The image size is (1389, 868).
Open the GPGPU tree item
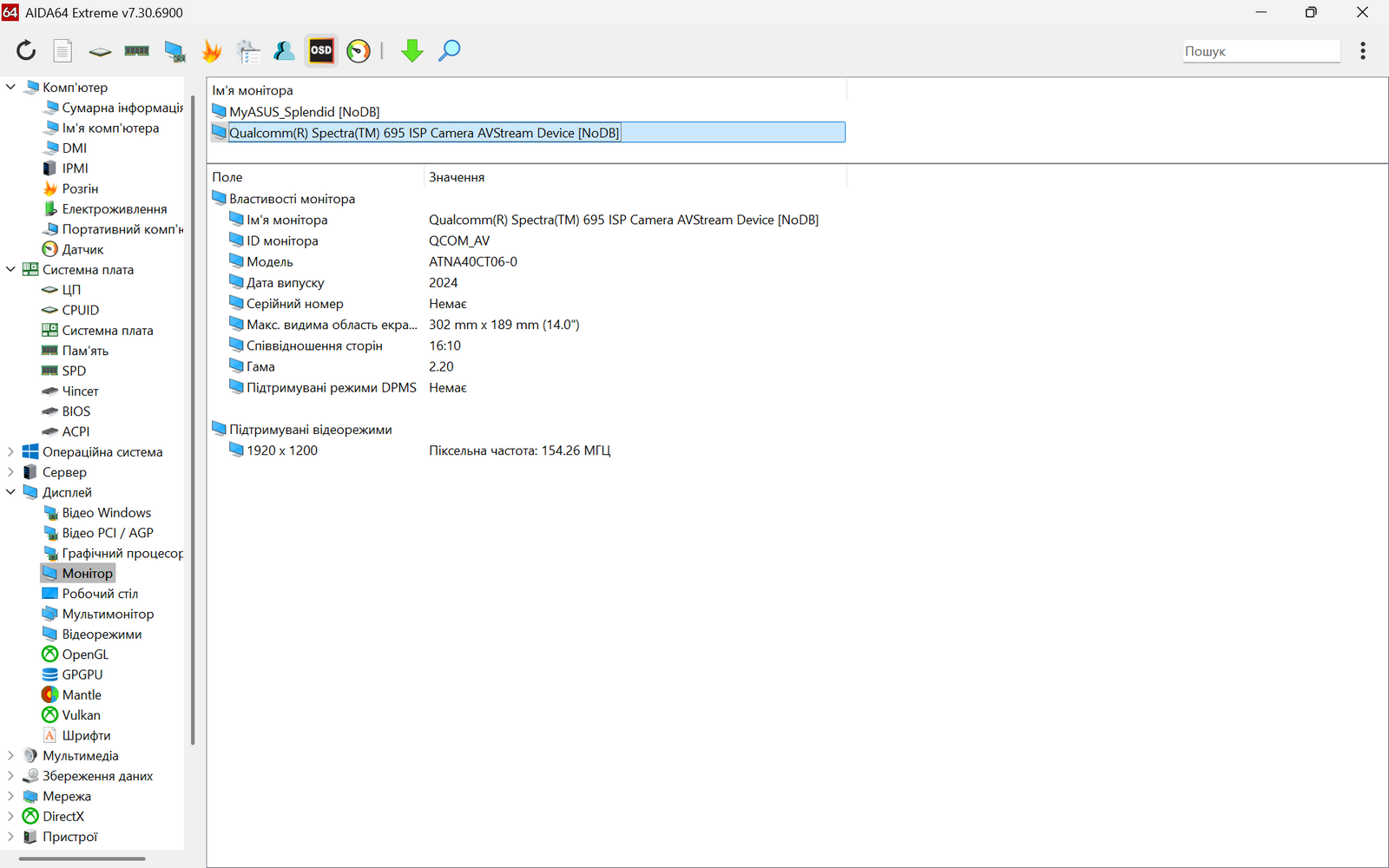(x=73, y=674)
